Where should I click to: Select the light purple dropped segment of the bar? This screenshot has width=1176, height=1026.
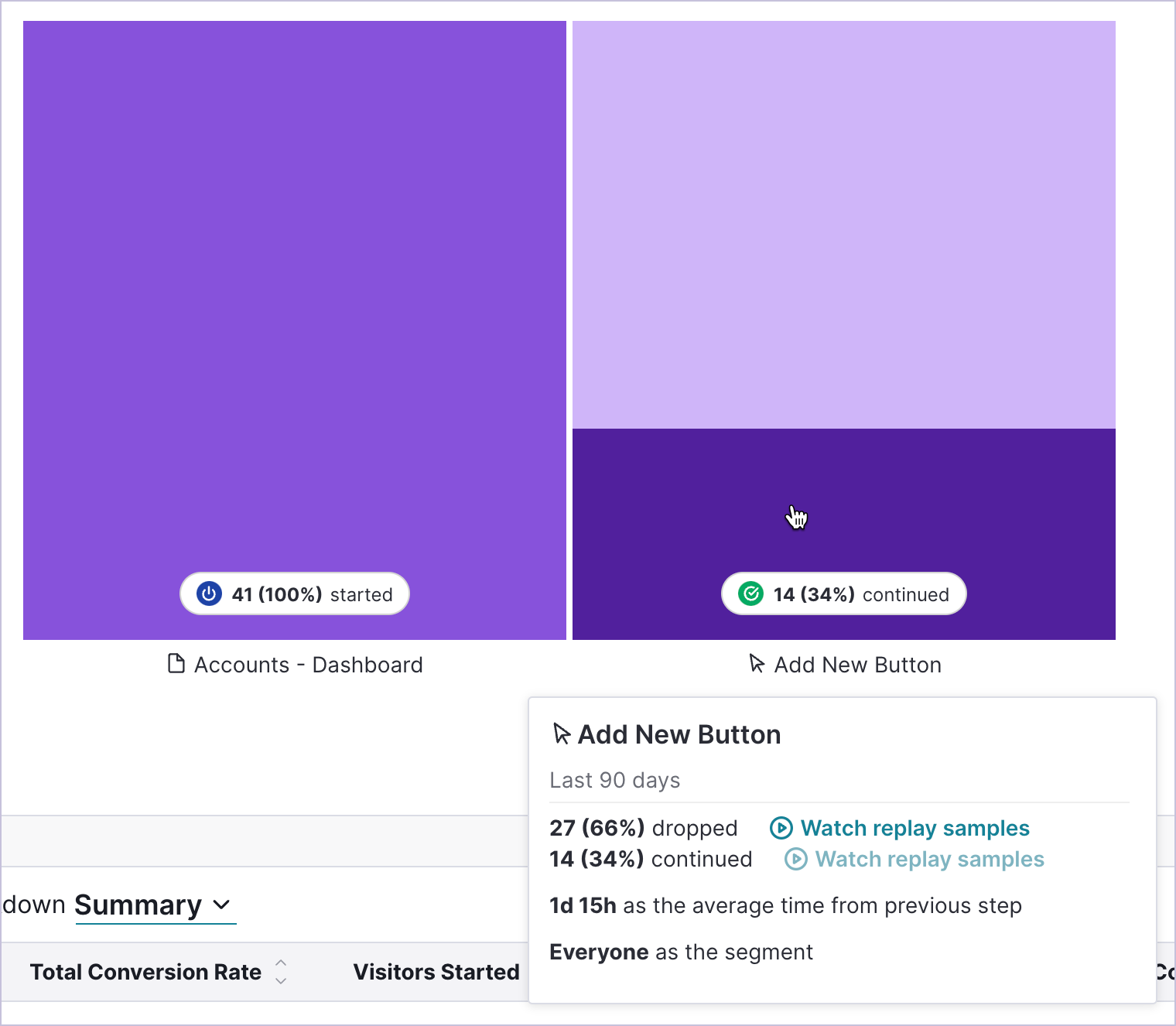tap(843, 224)
